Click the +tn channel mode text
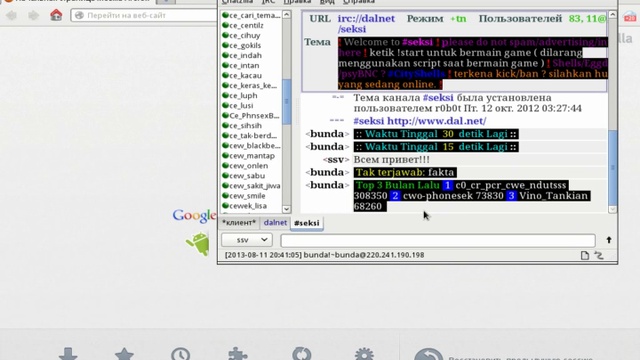Image resolution: width=640 pixels, height=360 pixels. click(458, 19)
